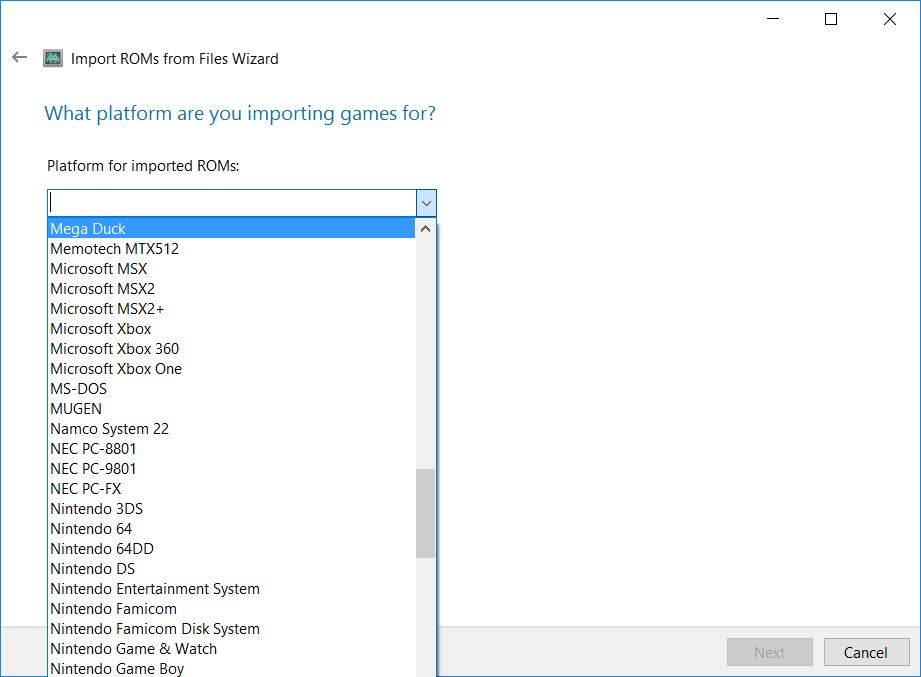
Task: Select NEC PC-8801 platform
Action: [x=231, y=449]
